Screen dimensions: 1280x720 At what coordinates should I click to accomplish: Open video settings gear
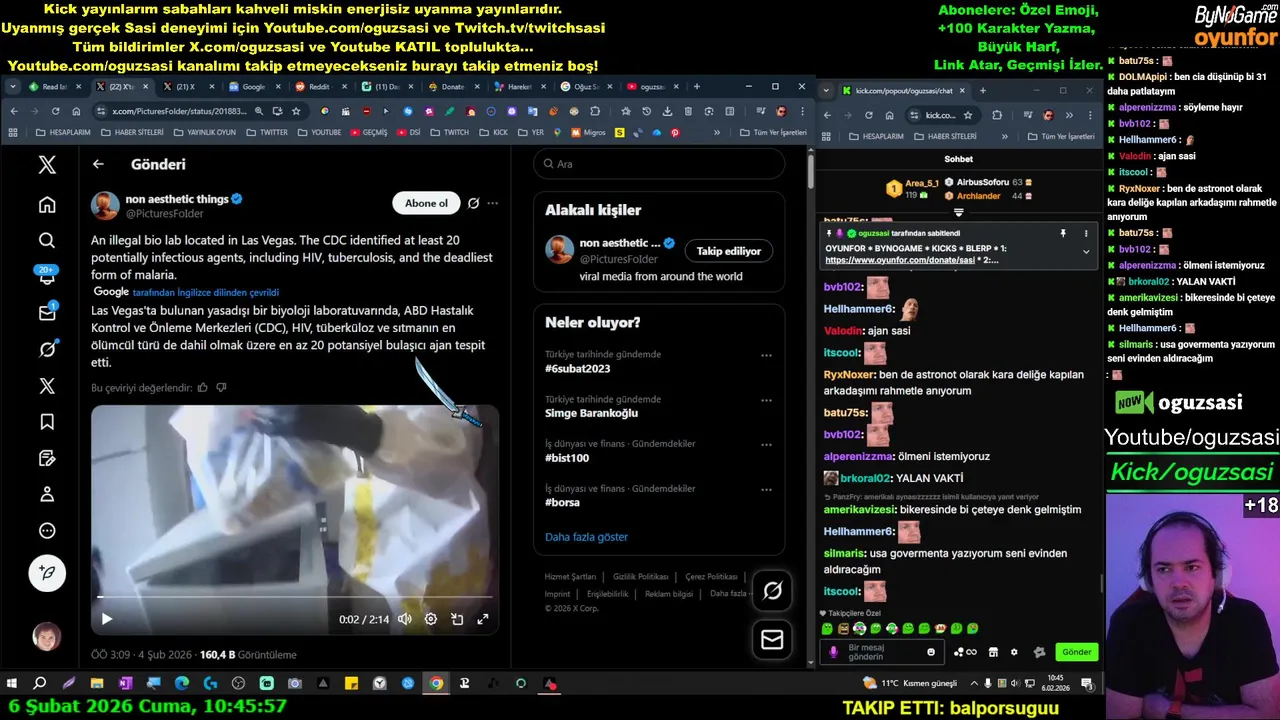pos(431,619)
